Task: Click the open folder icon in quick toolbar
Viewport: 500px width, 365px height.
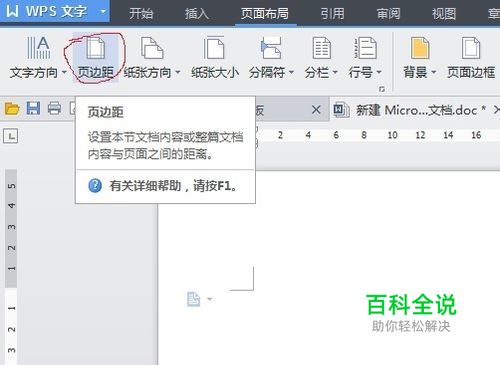Action: [12, 109]
